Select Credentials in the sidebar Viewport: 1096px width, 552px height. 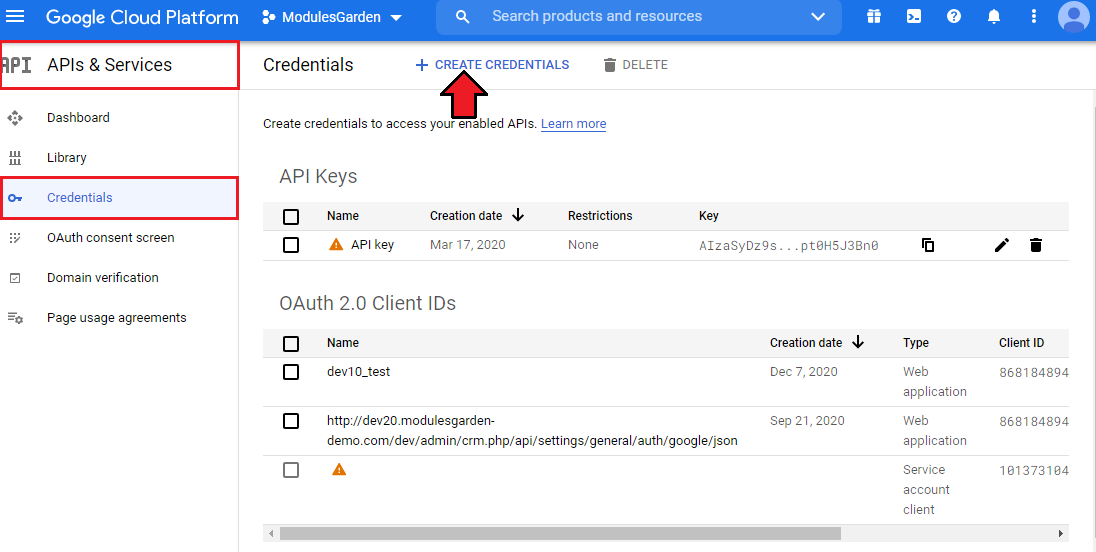tap(119, 198)
